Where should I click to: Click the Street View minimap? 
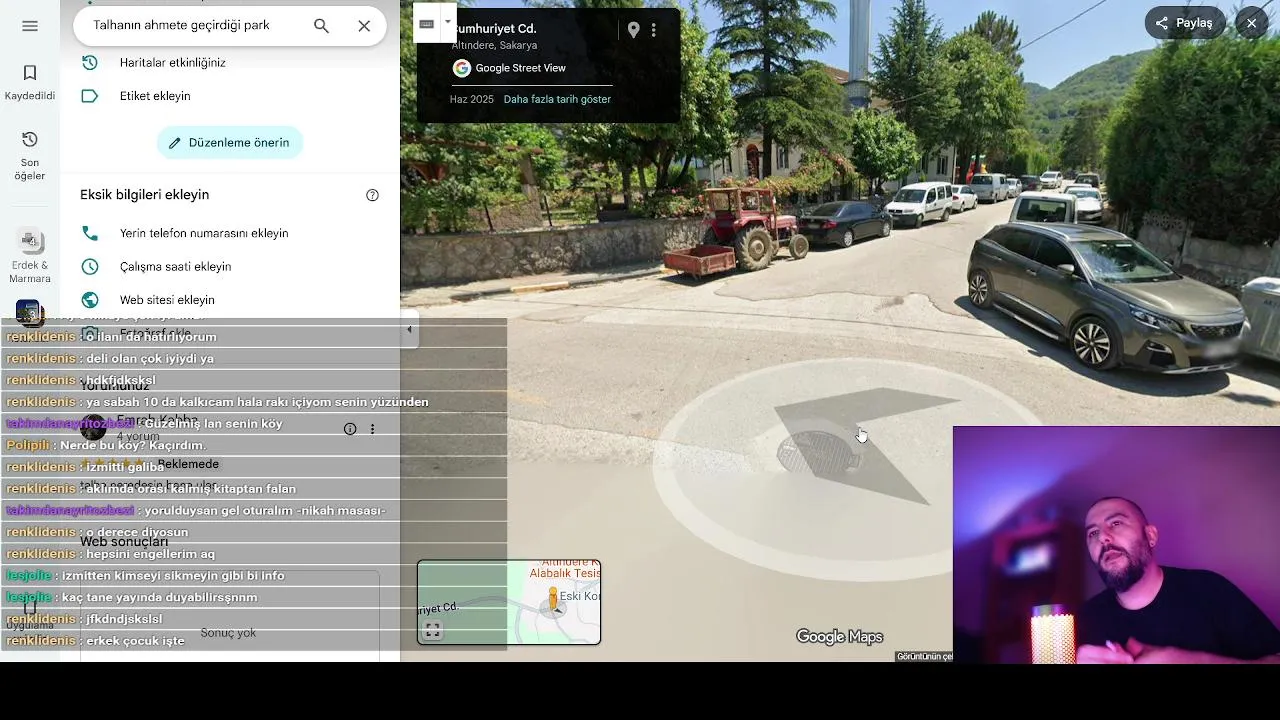pos(509,602)
